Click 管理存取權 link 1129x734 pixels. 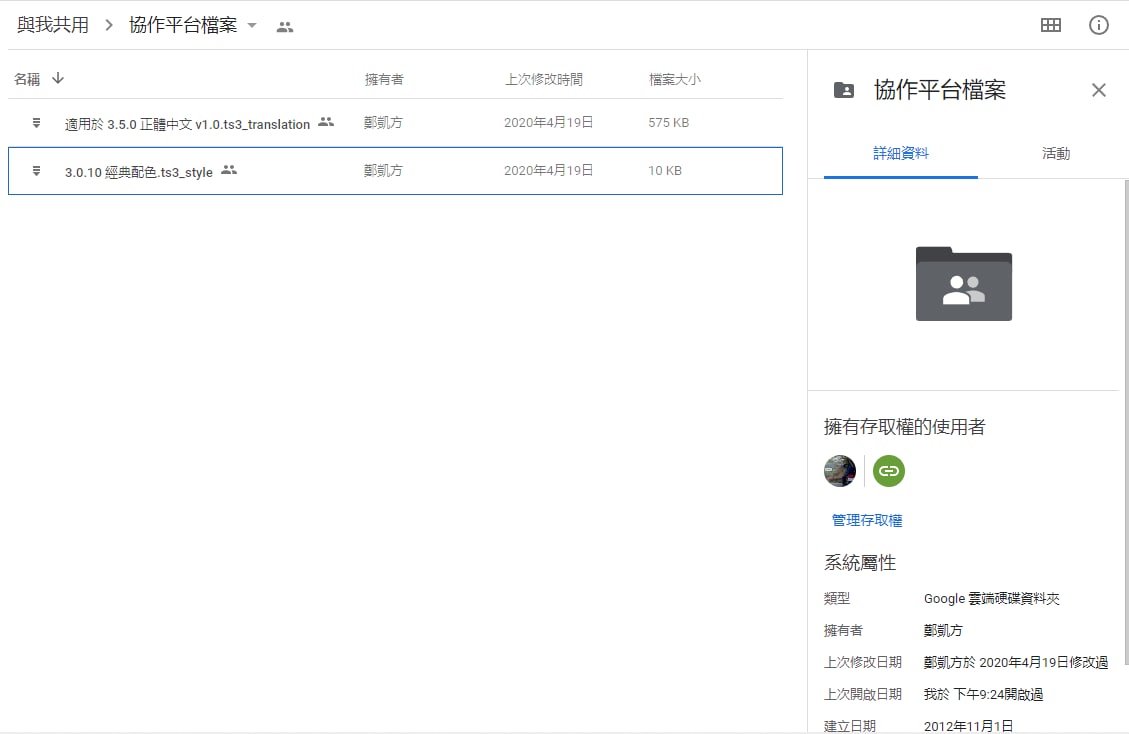867,520
